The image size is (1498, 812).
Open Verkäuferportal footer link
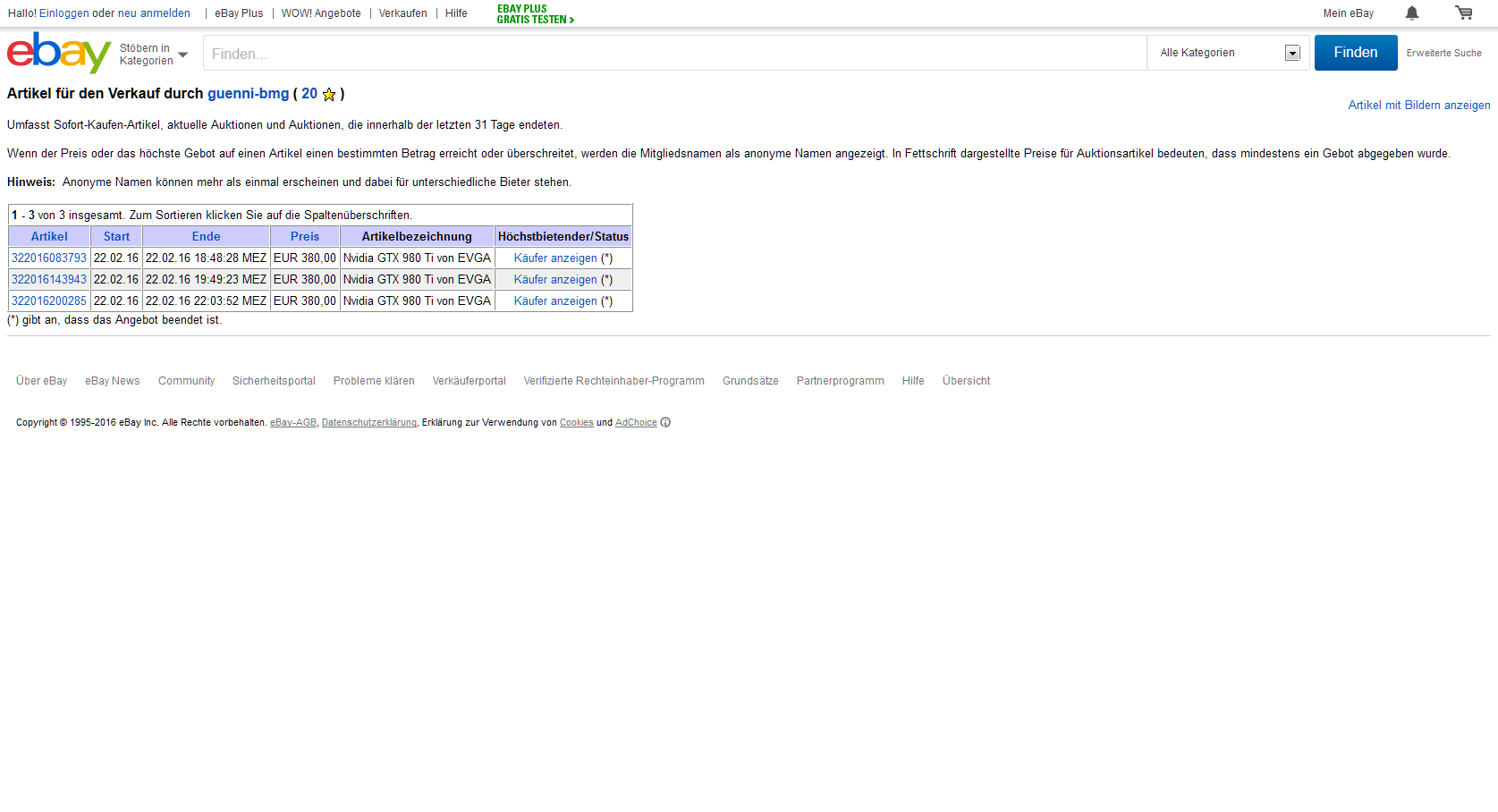(x=470, y=381)
